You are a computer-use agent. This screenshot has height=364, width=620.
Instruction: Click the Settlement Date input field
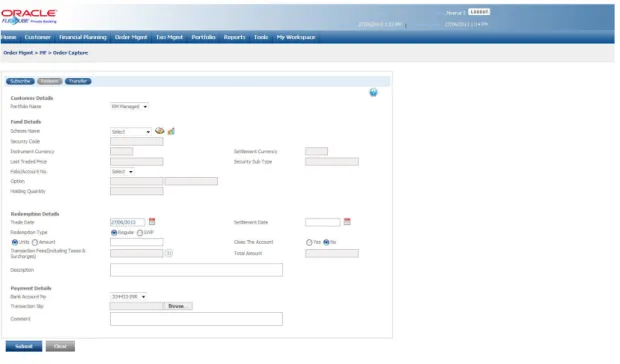tap(322, 222)
